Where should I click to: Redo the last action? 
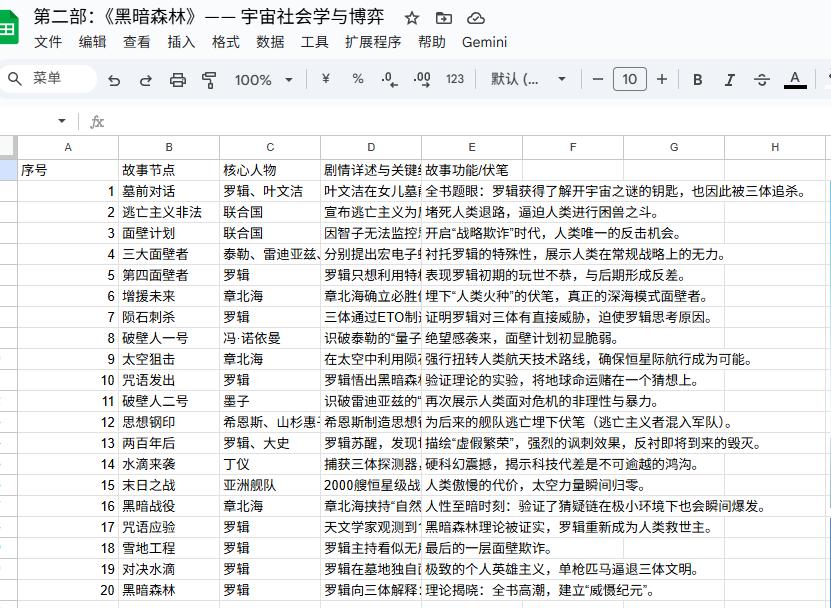[x=144, y=79]
